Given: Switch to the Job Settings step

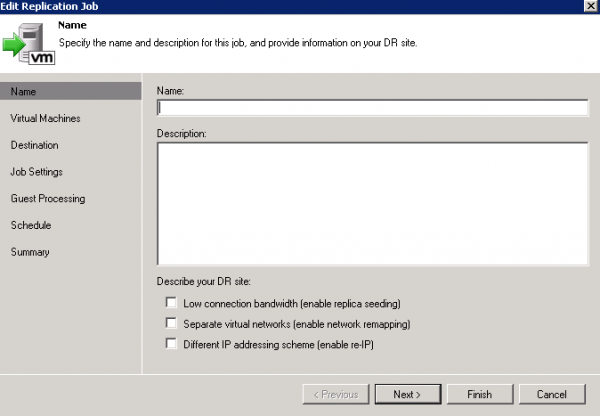Looking at the screenshot, I should point(37,172).
